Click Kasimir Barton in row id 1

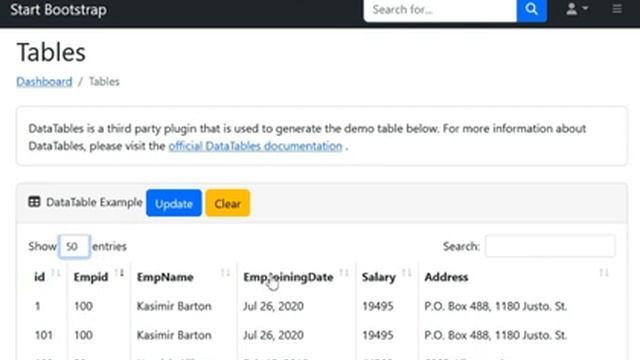(174, 306)
